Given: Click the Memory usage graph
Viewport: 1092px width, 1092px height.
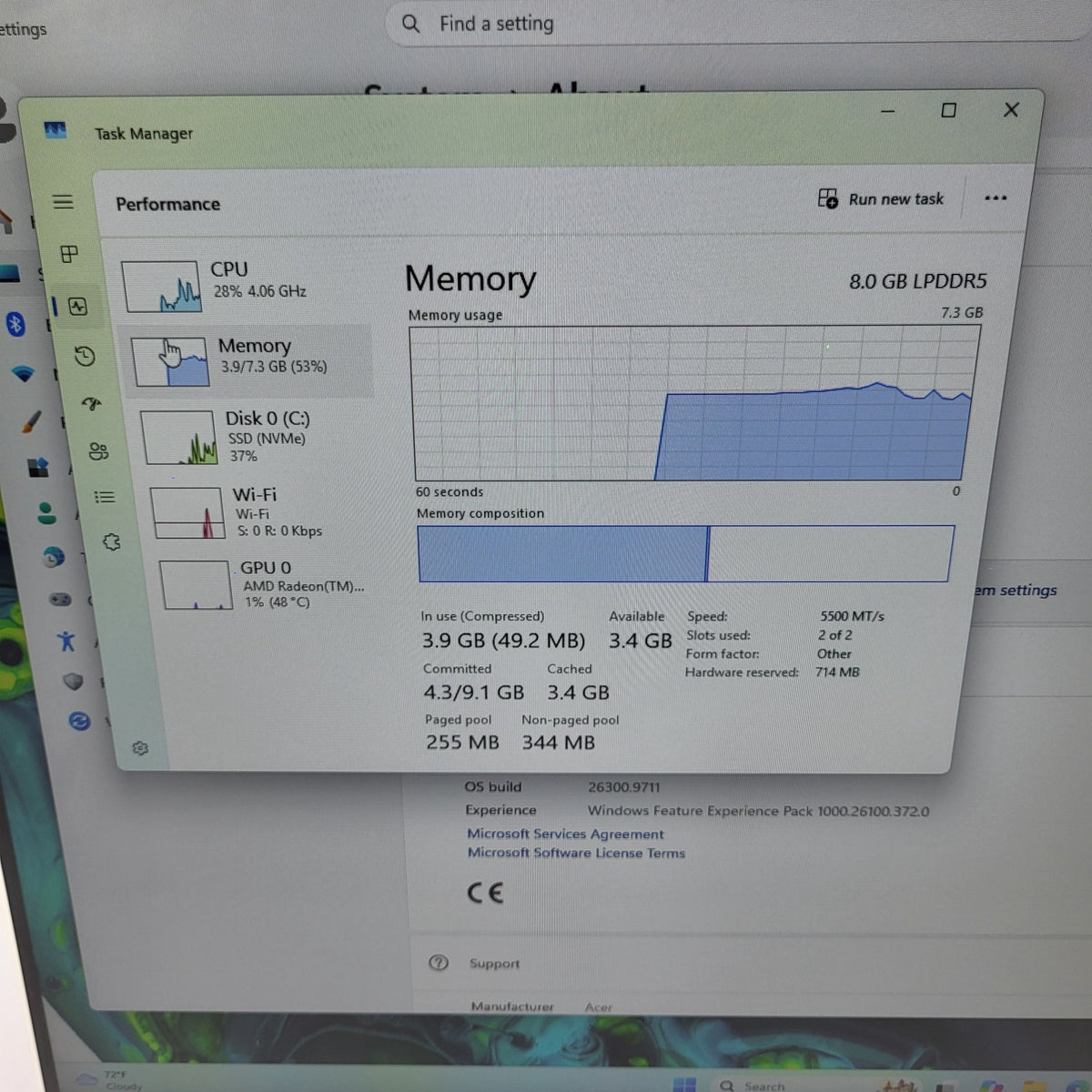Looking at the screenshot, I should pos(695,402).
